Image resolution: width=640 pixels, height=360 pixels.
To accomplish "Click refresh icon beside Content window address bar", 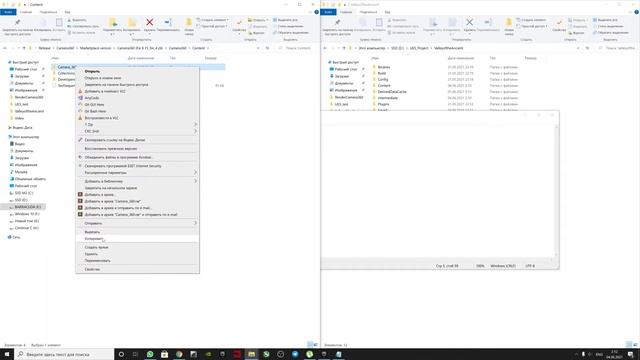I will click(267, 48).
